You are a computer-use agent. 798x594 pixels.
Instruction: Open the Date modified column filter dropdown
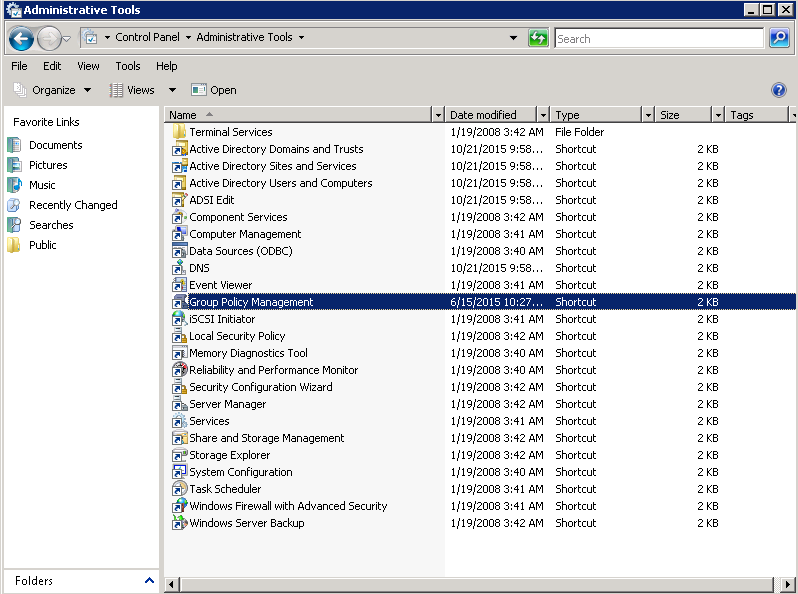[543, 115]
